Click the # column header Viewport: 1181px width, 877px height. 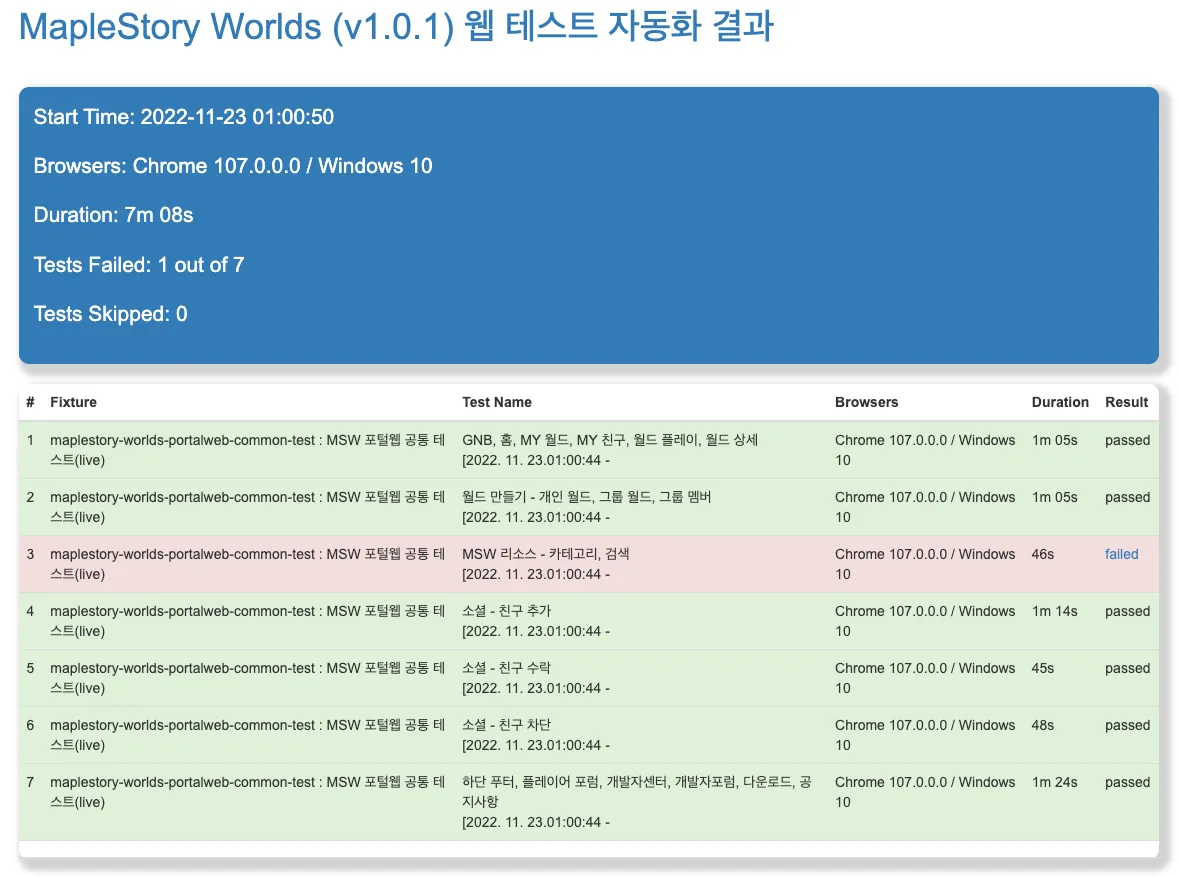point(30,402)
